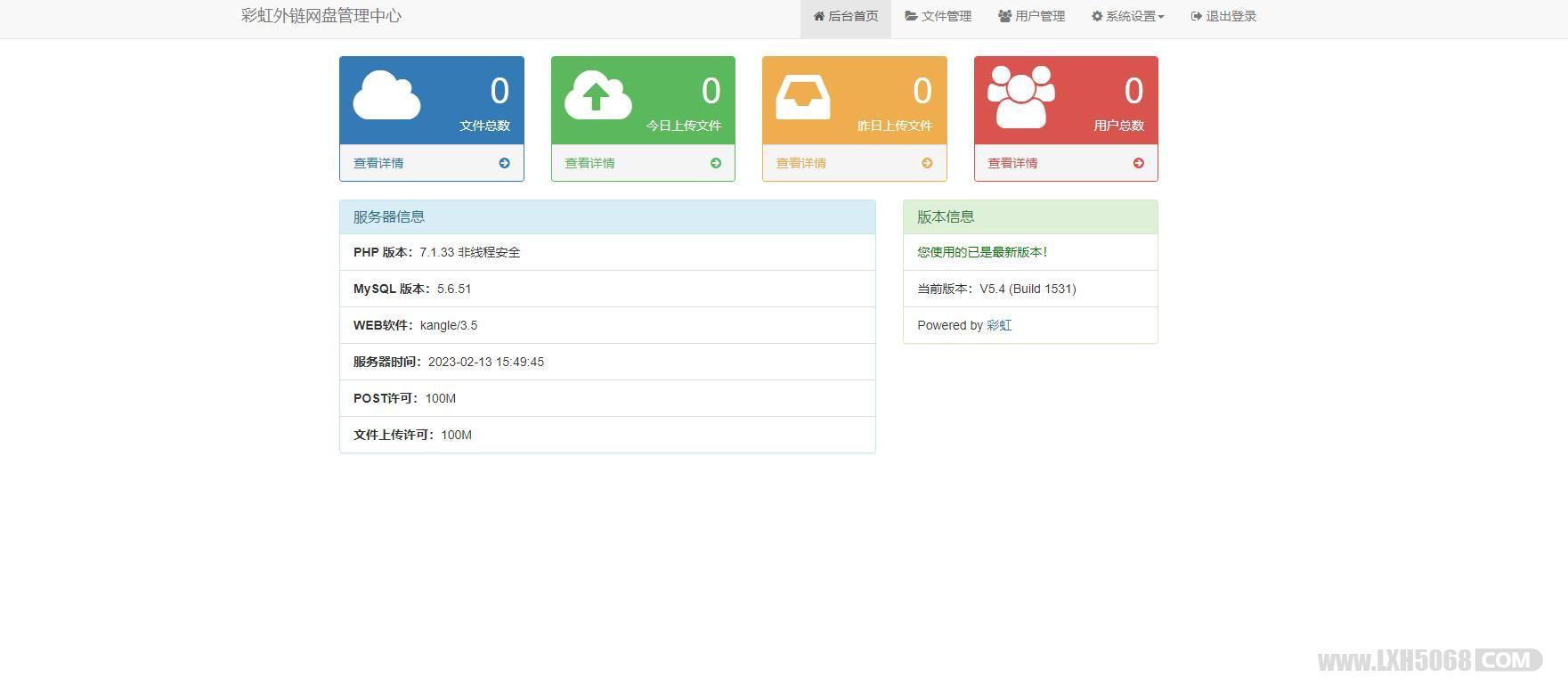Click the home icon beside 后台首页

[819, 16]
